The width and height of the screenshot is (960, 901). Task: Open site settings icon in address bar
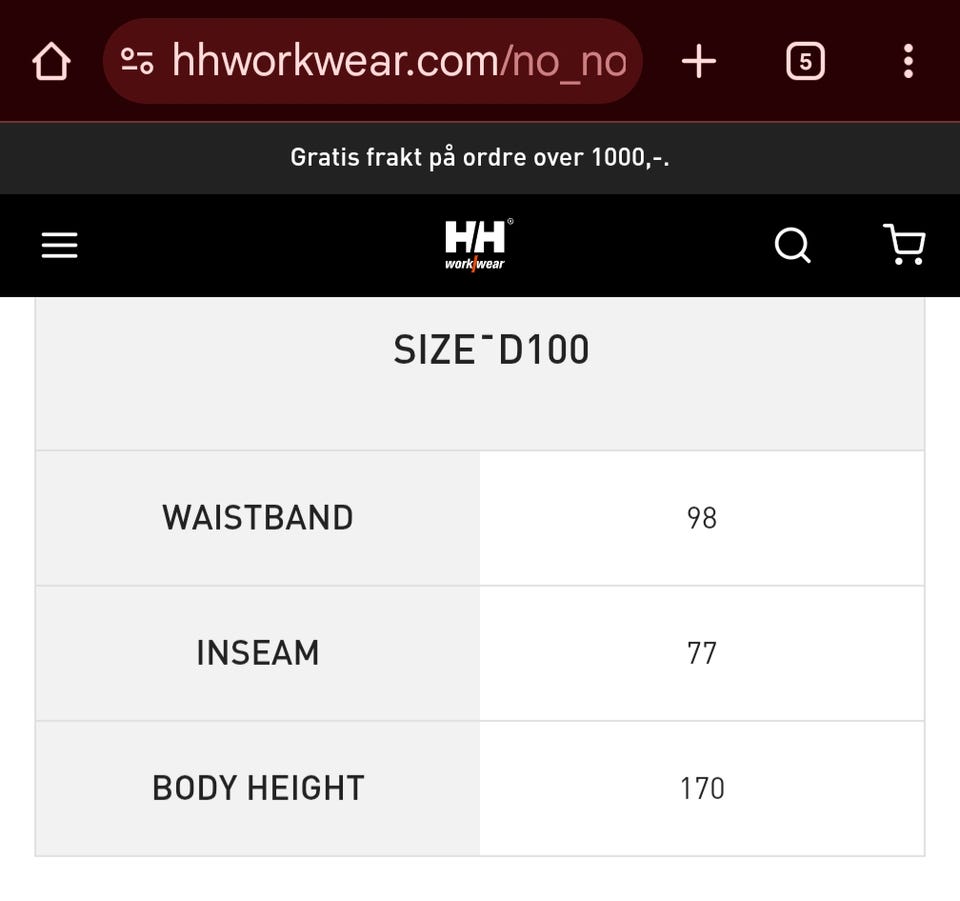tap(137, 61)
